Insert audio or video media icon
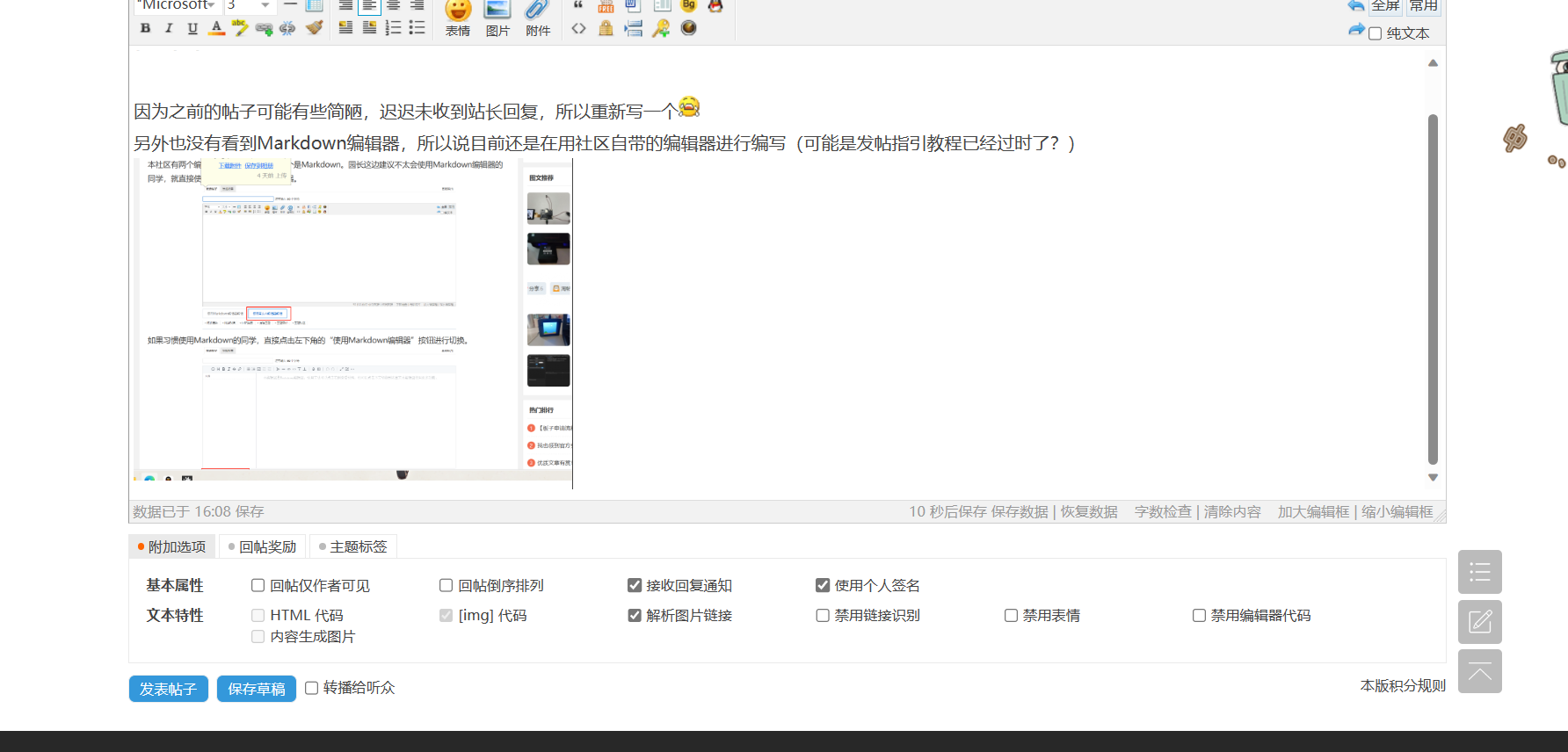The height and width of the screenshot is (752, 1568). (689, 28)
